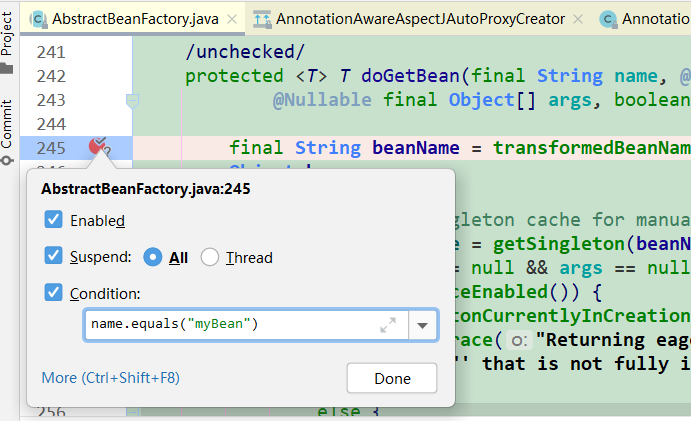The height and width of the screenshot is (421, 691).
Task: Click the beanName variable on line 245
Action: click(416, 148)
